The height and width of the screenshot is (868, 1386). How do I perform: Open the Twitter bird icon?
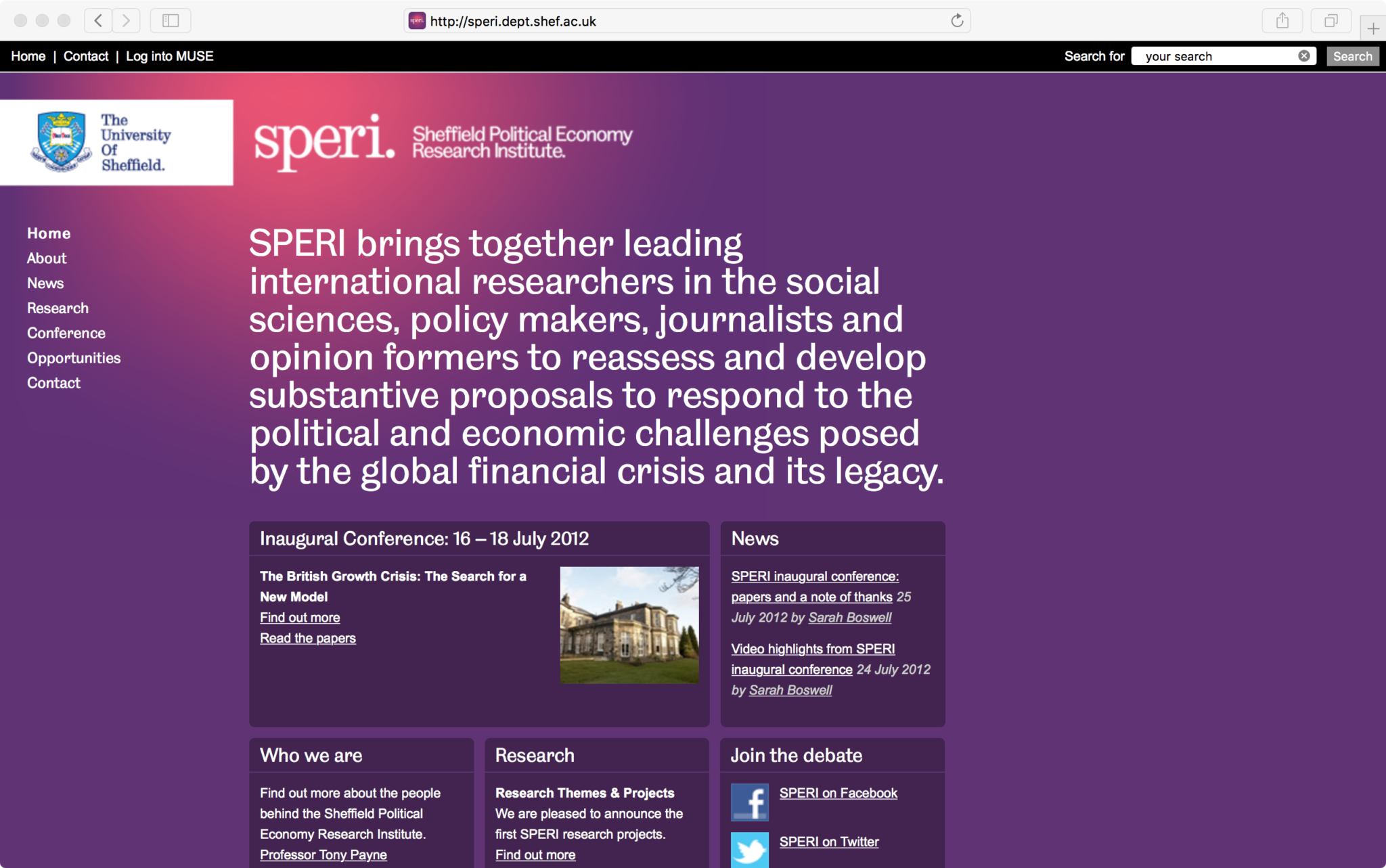coord(750,850)
